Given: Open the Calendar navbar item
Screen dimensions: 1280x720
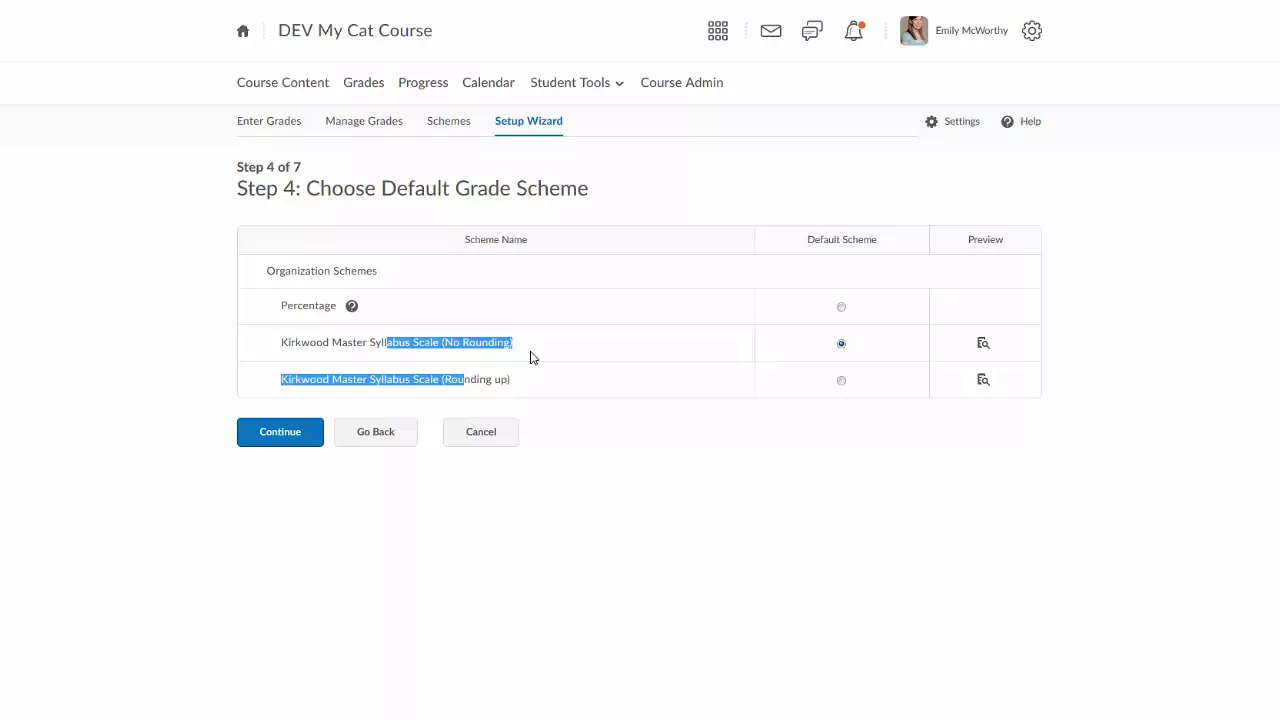Looking at the screenshot, I should tap(488, 83).
